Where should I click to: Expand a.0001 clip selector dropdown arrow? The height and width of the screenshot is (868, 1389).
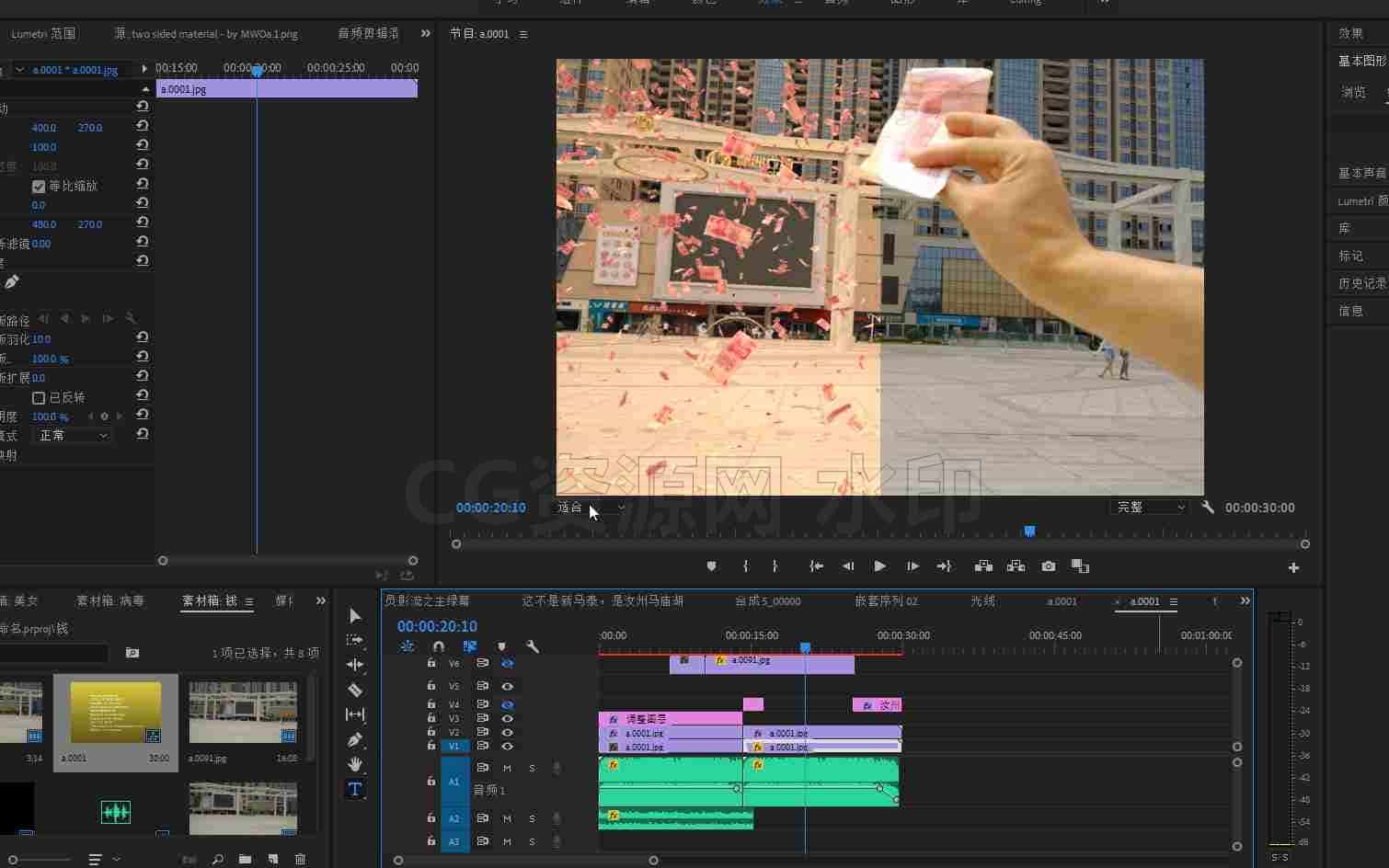[20, 70]
